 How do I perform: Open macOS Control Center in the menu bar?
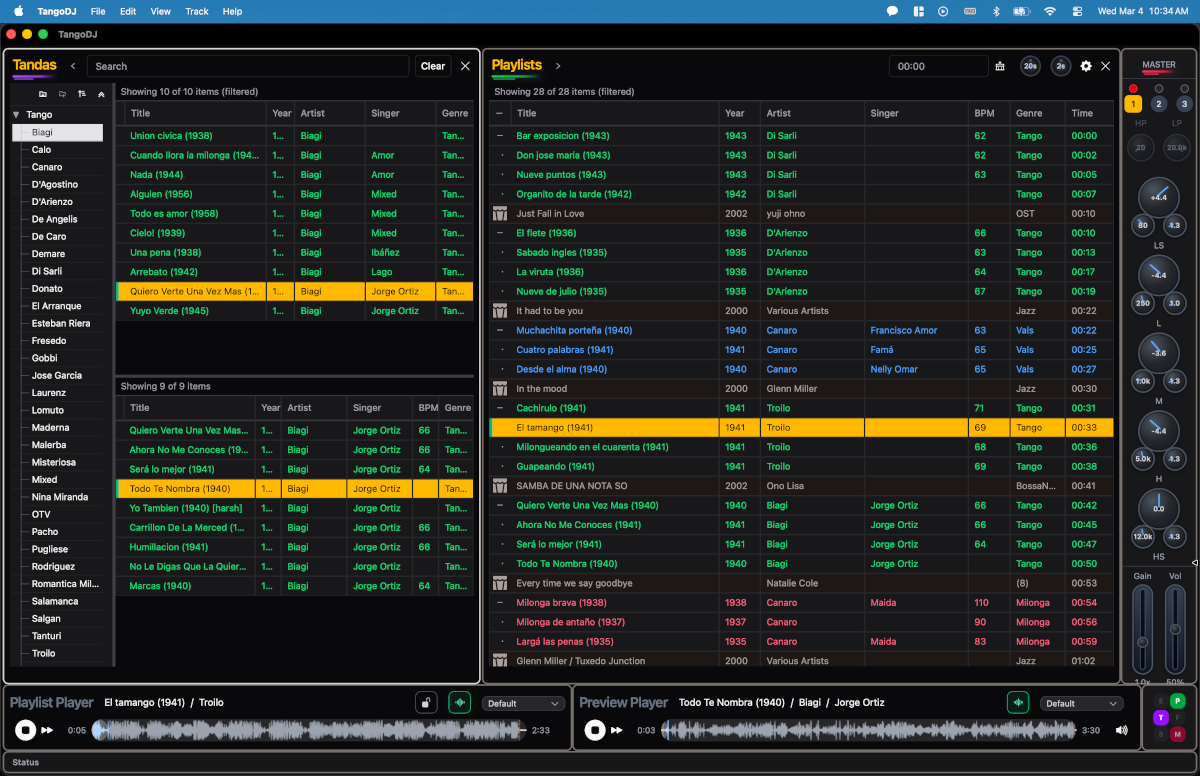click(1077, 11)
